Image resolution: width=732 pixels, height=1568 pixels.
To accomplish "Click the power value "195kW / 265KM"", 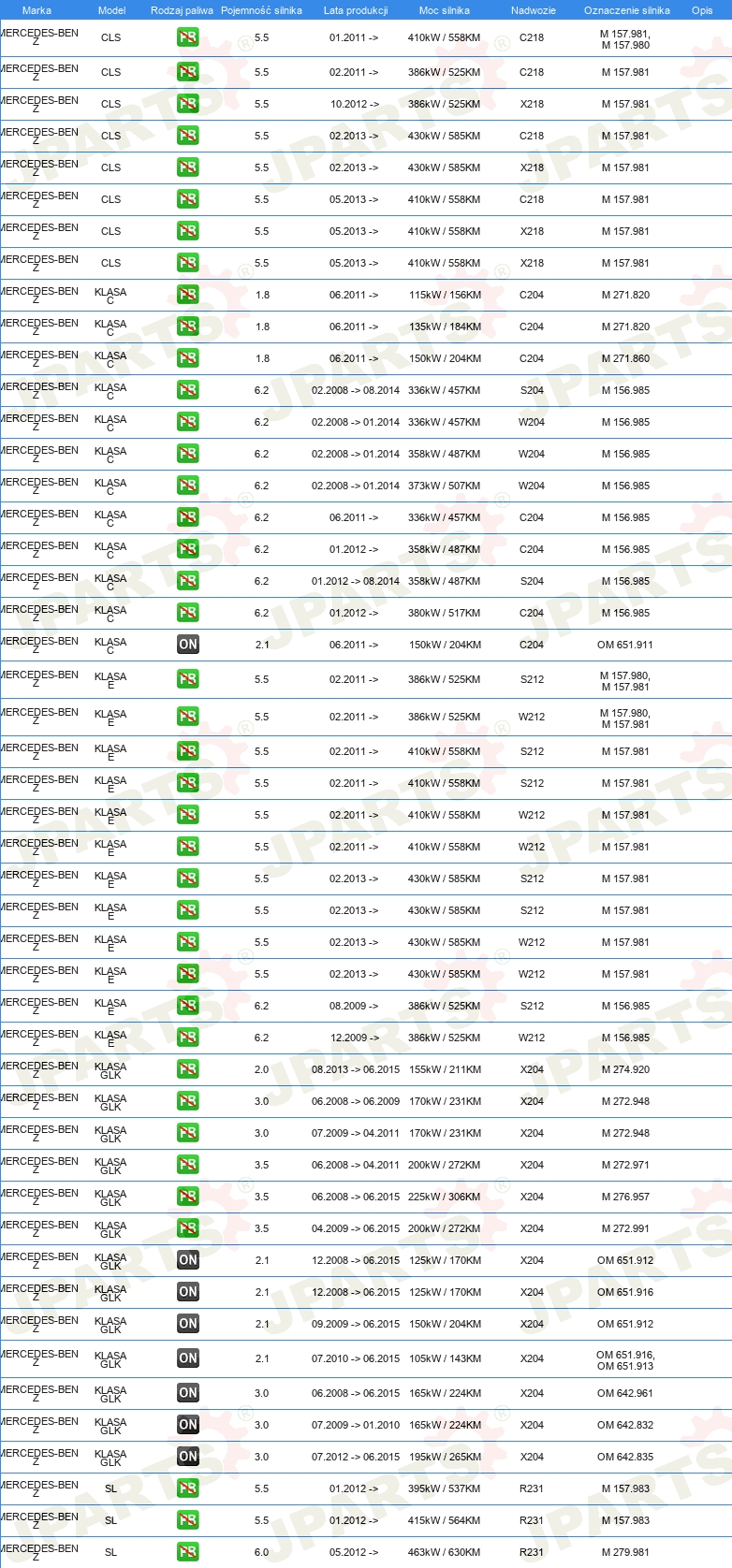I will (445, 1457).
